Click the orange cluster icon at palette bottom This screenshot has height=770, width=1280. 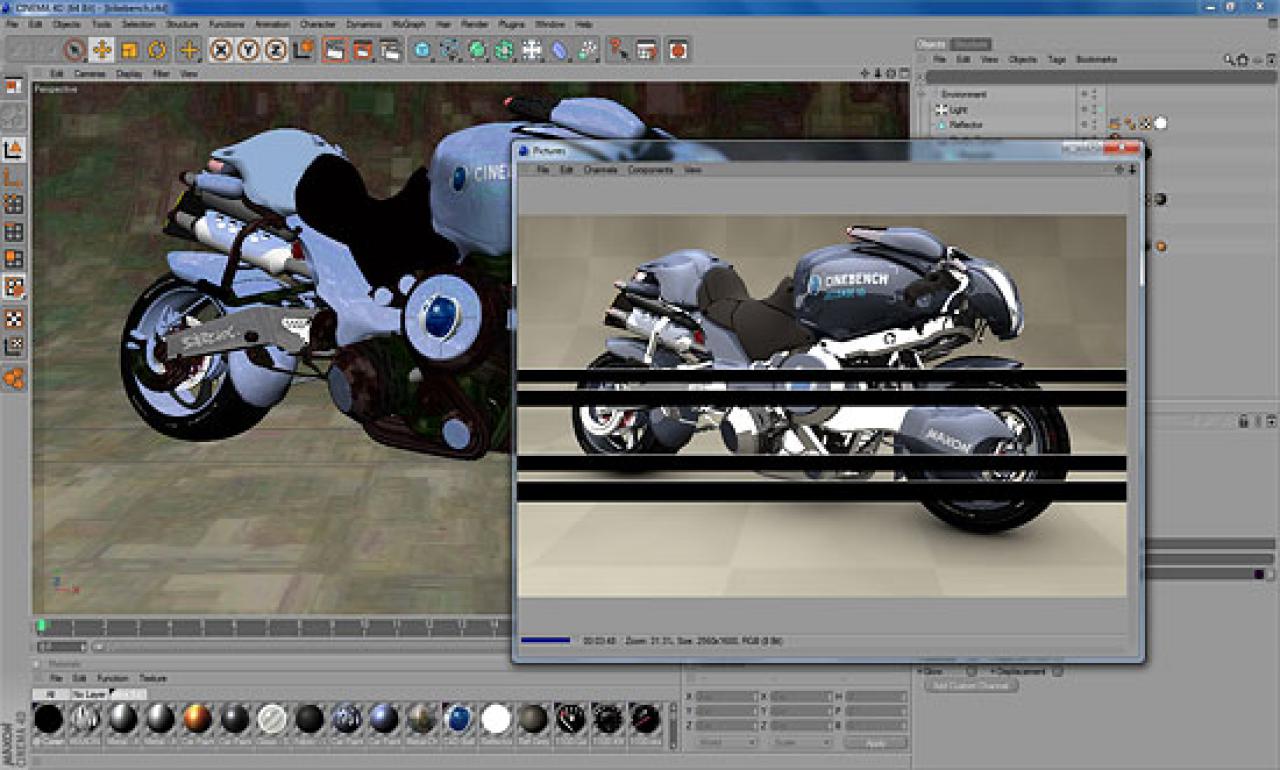pyautogui.click(x=13, y=378)
